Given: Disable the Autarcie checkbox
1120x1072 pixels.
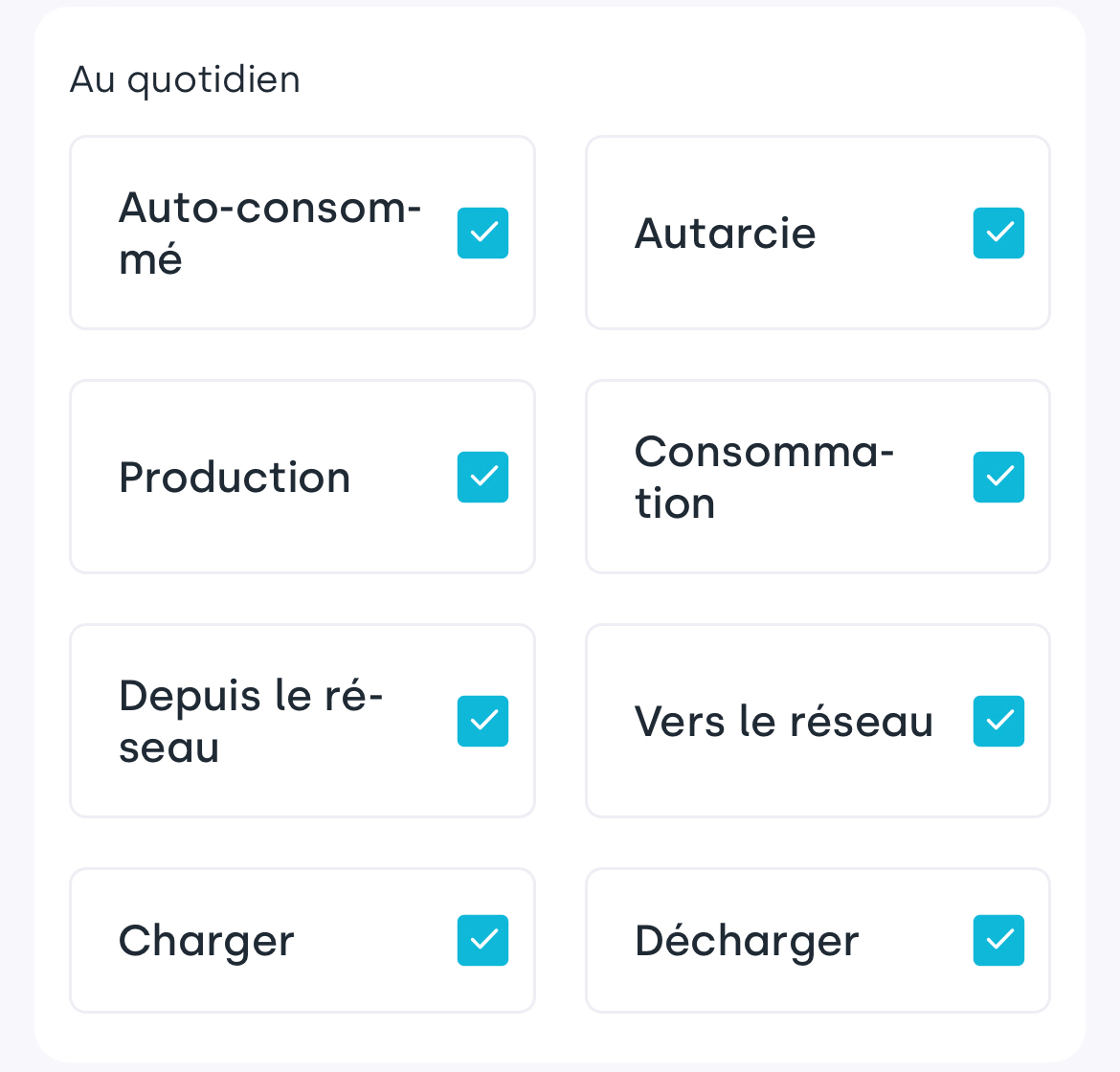Looking at the screenshot, I should coord(998,233).
